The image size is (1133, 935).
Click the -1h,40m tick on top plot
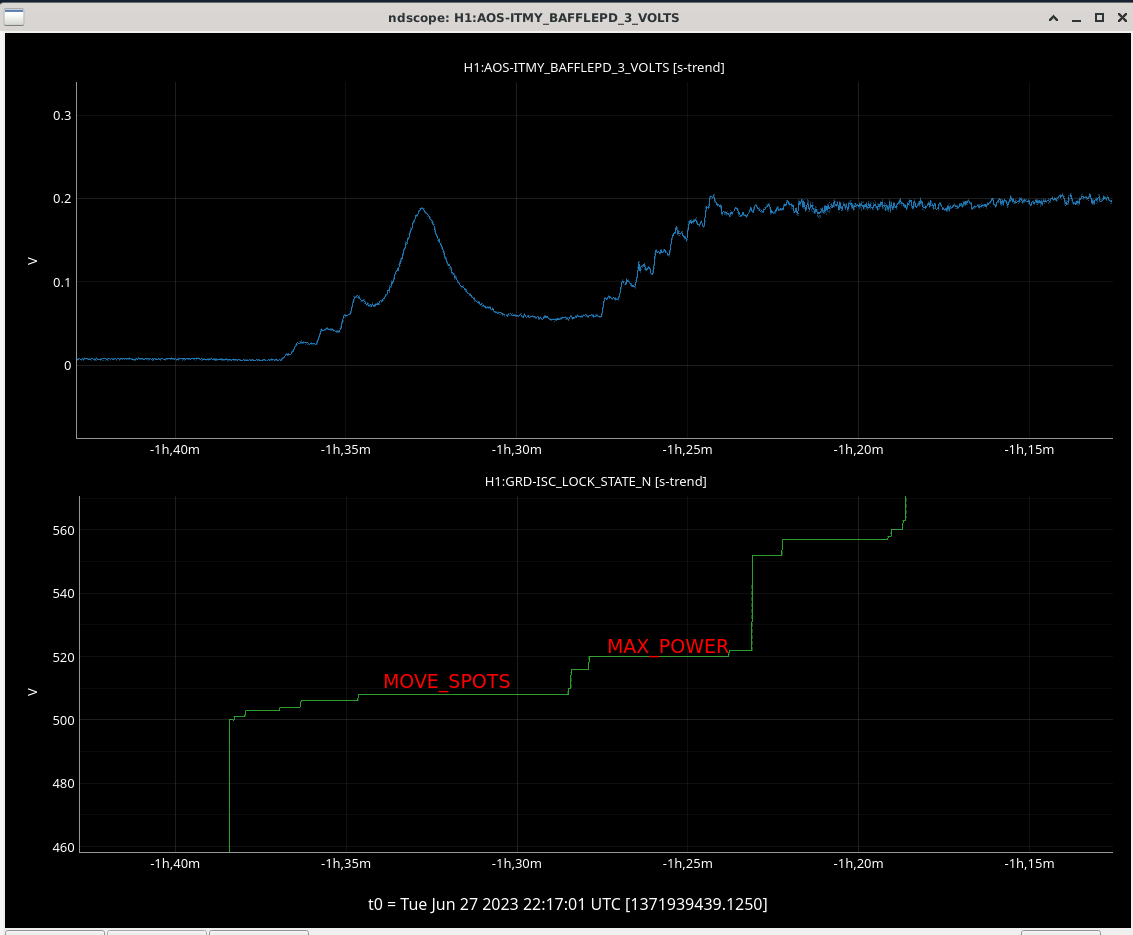tap(175, 450)
